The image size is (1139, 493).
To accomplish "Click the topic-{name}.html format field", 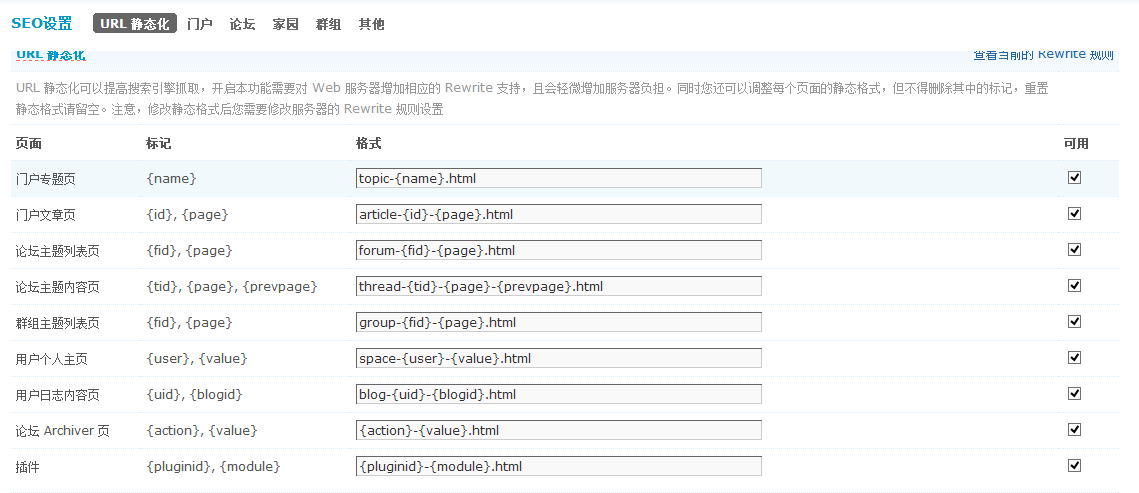I will 558,178.
